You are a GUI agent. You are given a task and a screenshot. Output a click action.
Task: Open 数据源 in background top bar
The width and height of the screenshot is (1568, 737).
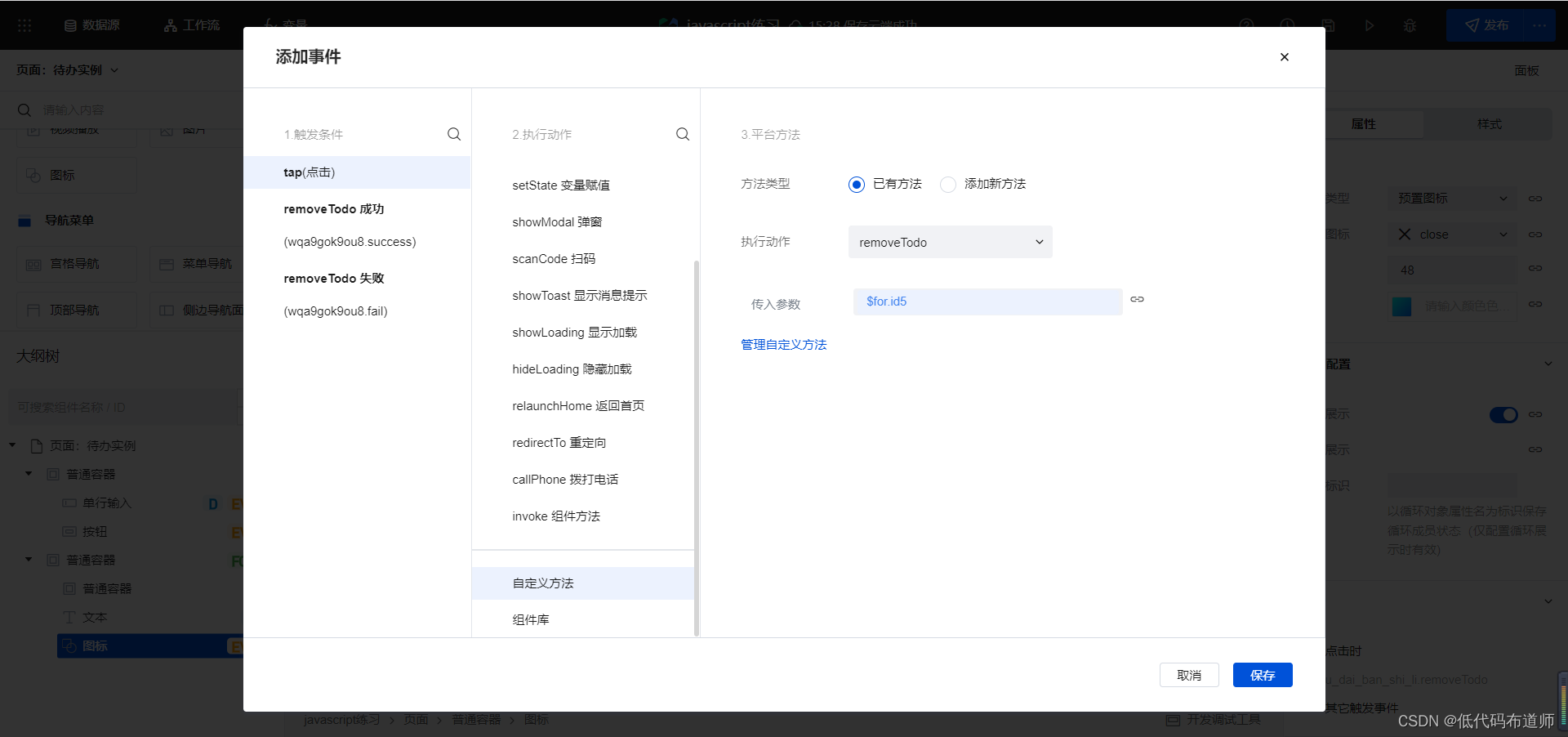(92, 25)
